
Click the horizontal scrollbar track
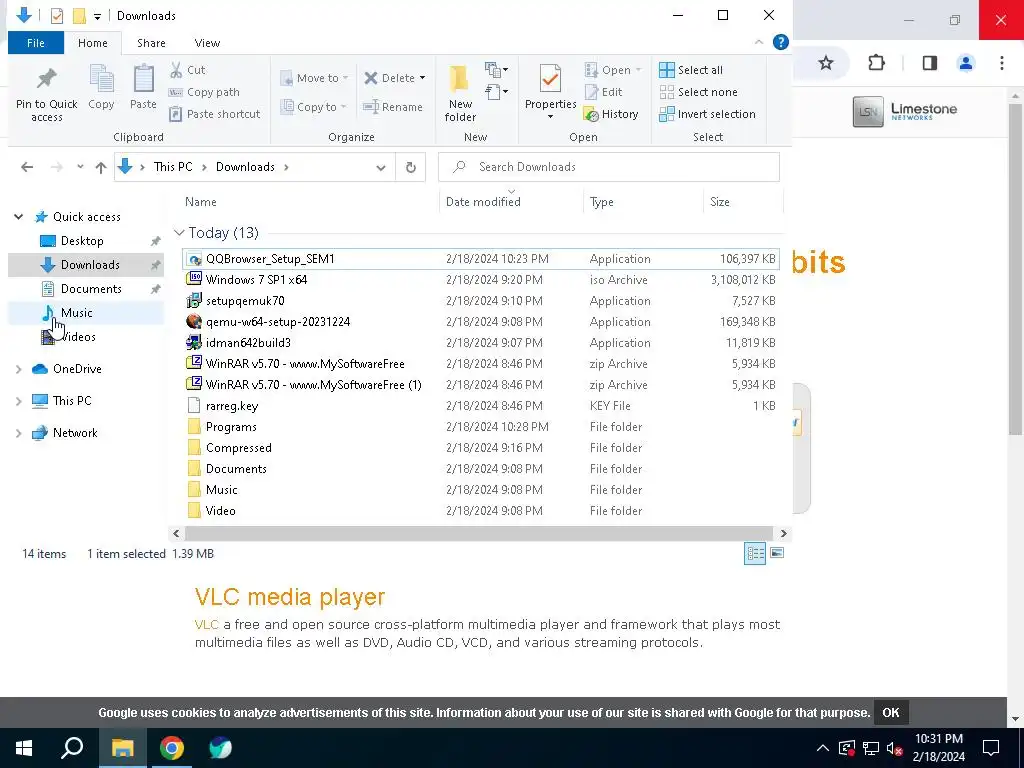pyautogui.click(x=479, y=534)
